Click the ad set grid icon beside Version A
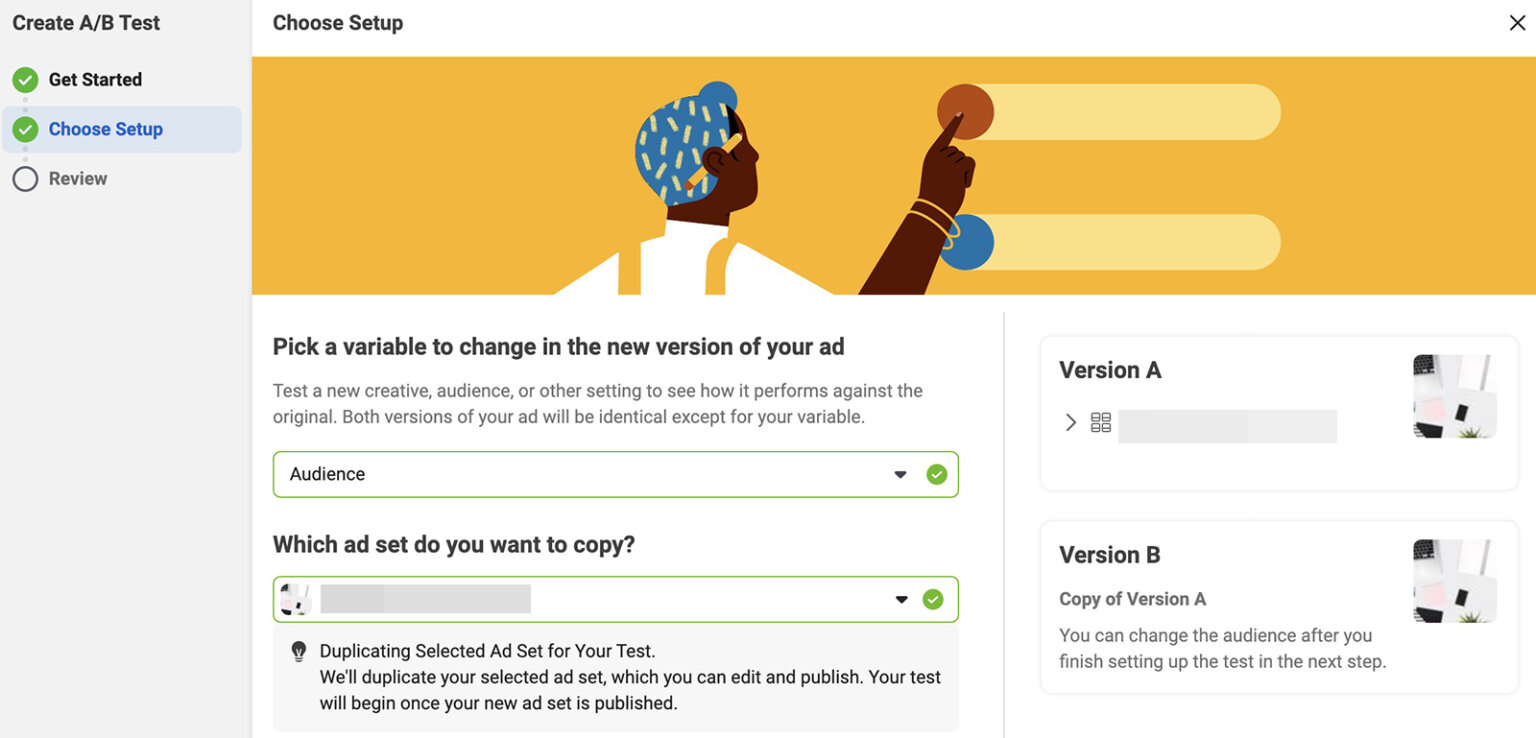1536x738 pixels. [x=1100, y=422]
